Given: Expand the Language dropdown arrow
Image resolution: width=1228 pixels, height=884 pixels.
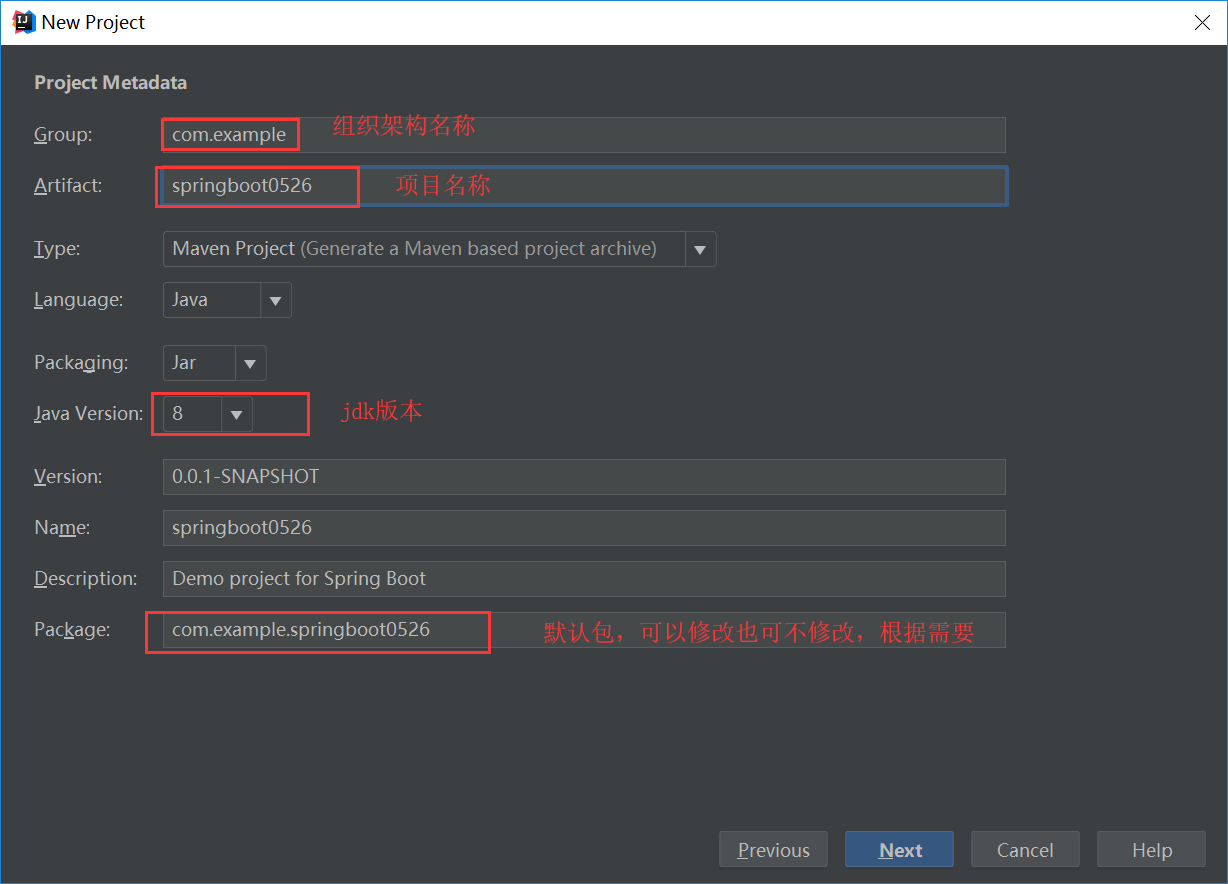Looking at the screenshot, I should click(x=276, y=300).
